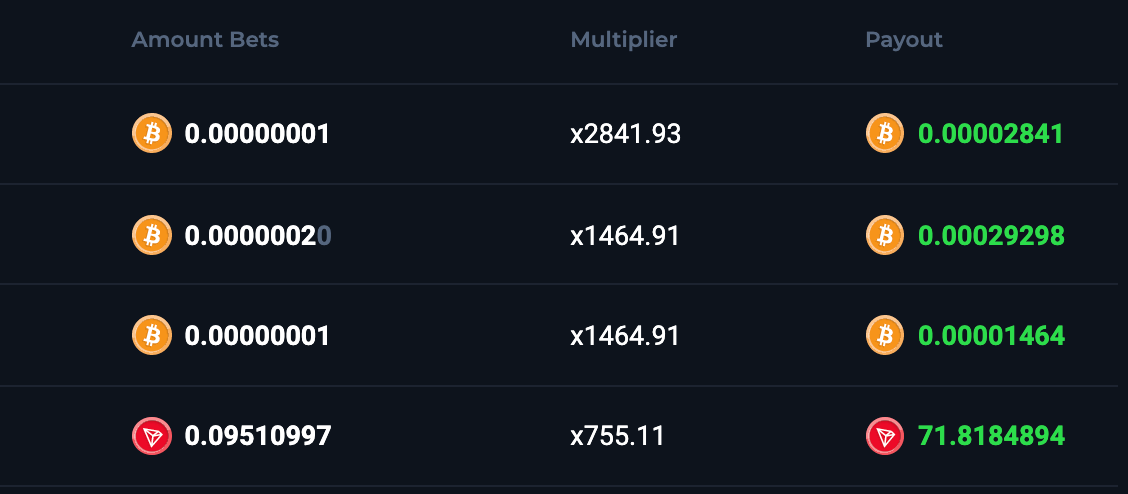Click the green payout 0.00001464

coord(990,336)
